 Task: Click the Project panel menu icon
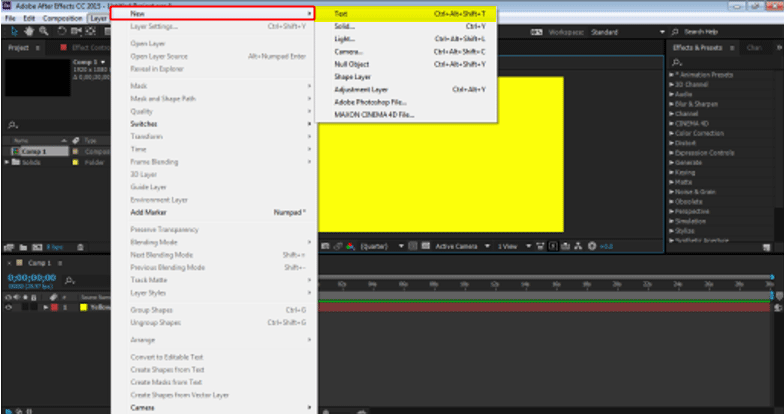click(x=38, y=48)
